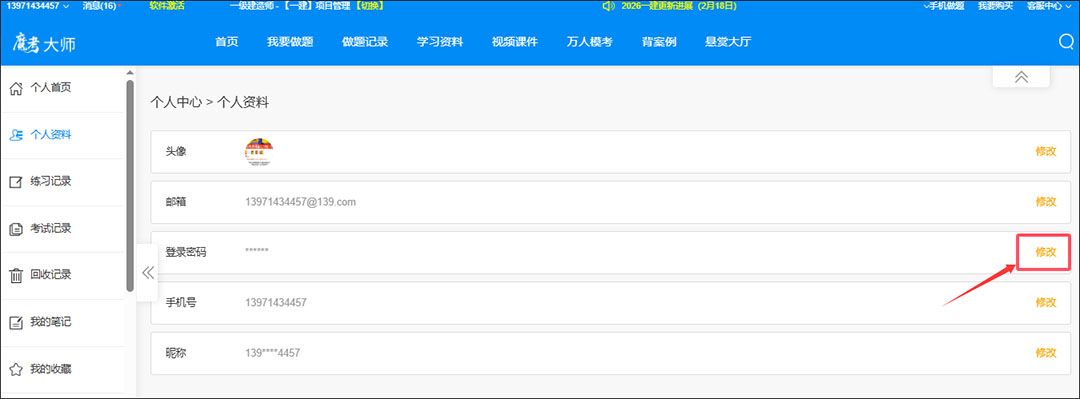This screenshot has height=399, width=1080.
Task: Click the 【切换】 subject switch link
Action: [369, 6]
